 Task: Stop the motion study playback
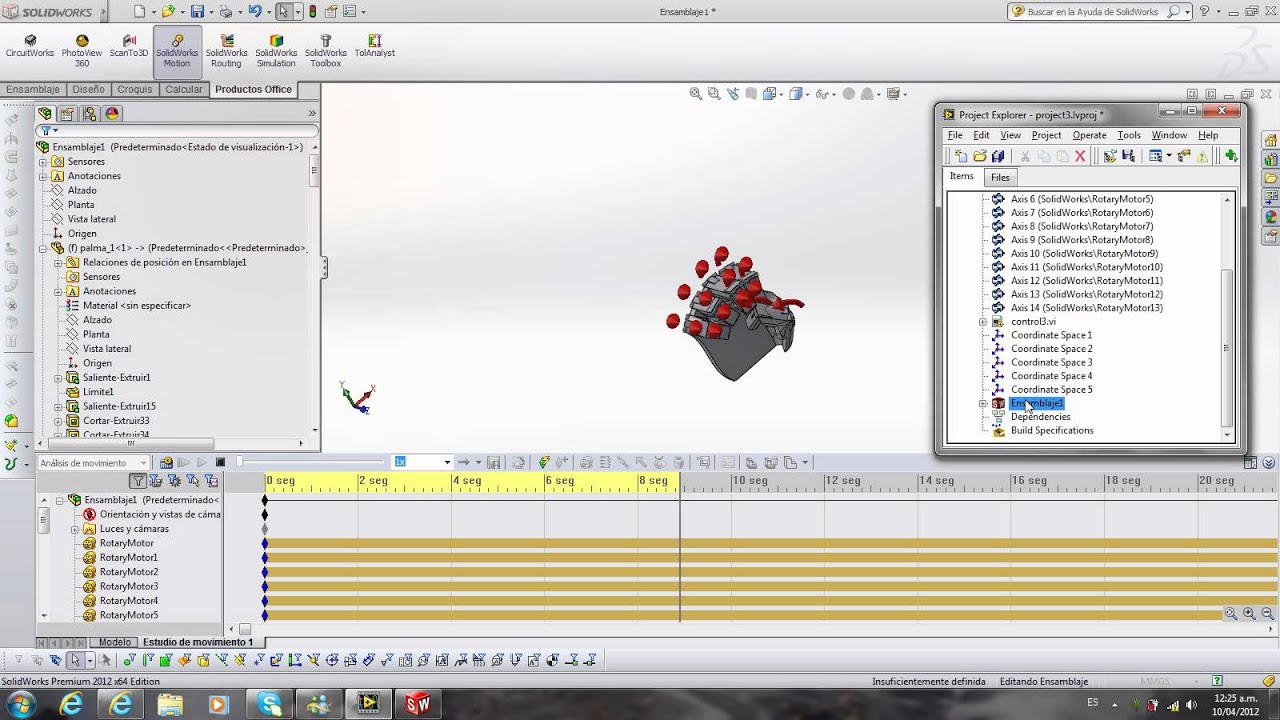(x=221, y=463)
